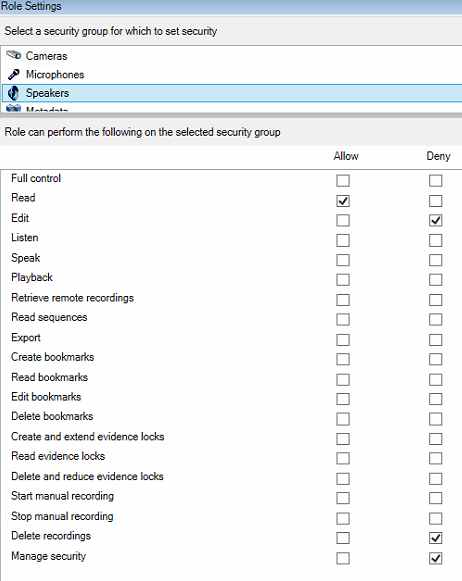Image resolution: width=462 pixels, height=581 pixels.
Task: Check Deny for Create bookmarks
Action: 435,359
